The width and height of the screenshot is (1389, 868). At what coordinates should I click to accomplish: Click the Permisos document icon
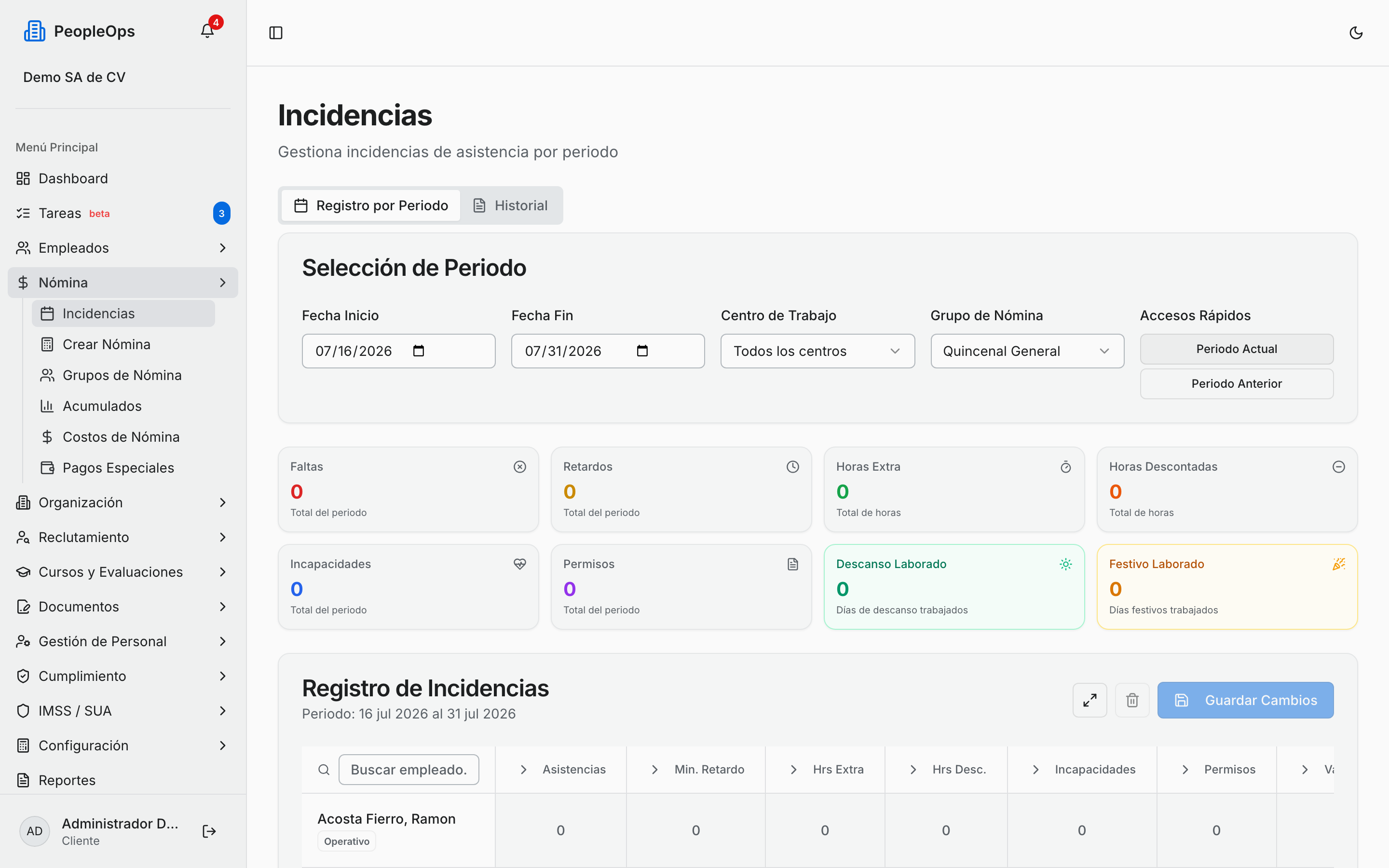pyautogui.click(x=793, y=564)
